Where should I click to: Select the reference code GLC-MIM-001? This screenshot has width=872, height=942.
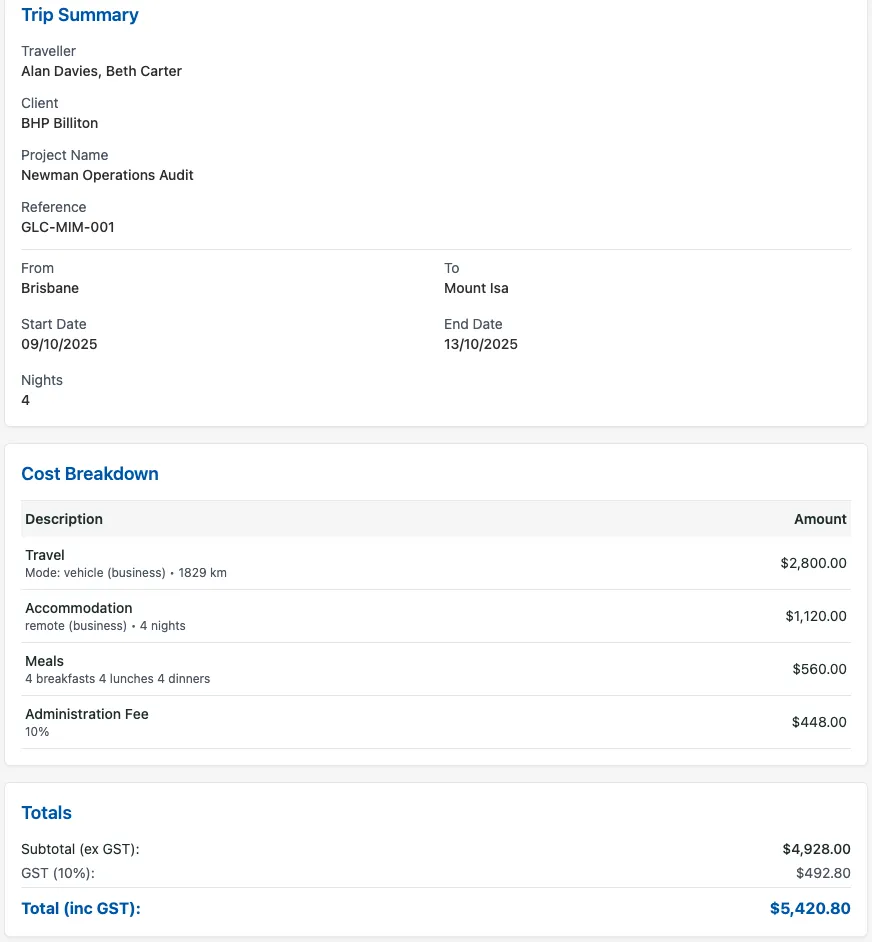point(68,227)
